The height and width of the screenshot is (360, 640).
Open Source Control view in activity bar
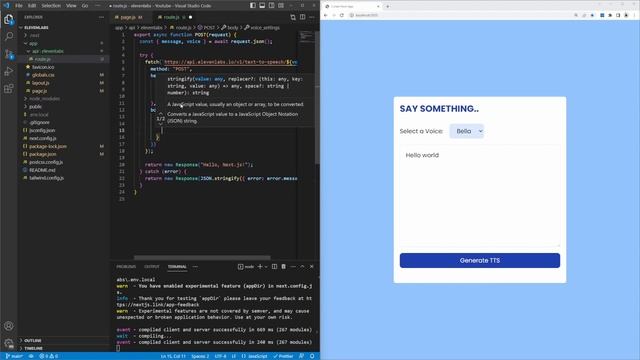9,54
